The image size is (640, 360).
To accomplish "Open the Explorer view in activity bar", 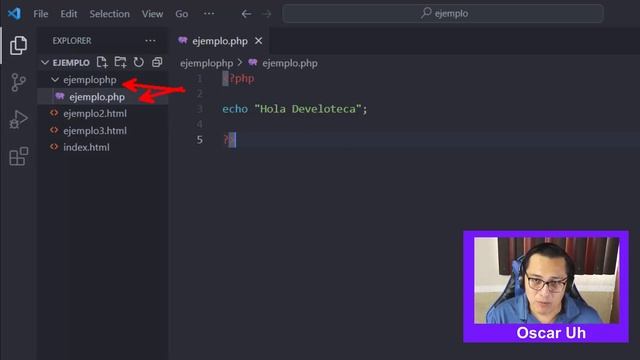I will pyautogui.click(x=18, y=45).
